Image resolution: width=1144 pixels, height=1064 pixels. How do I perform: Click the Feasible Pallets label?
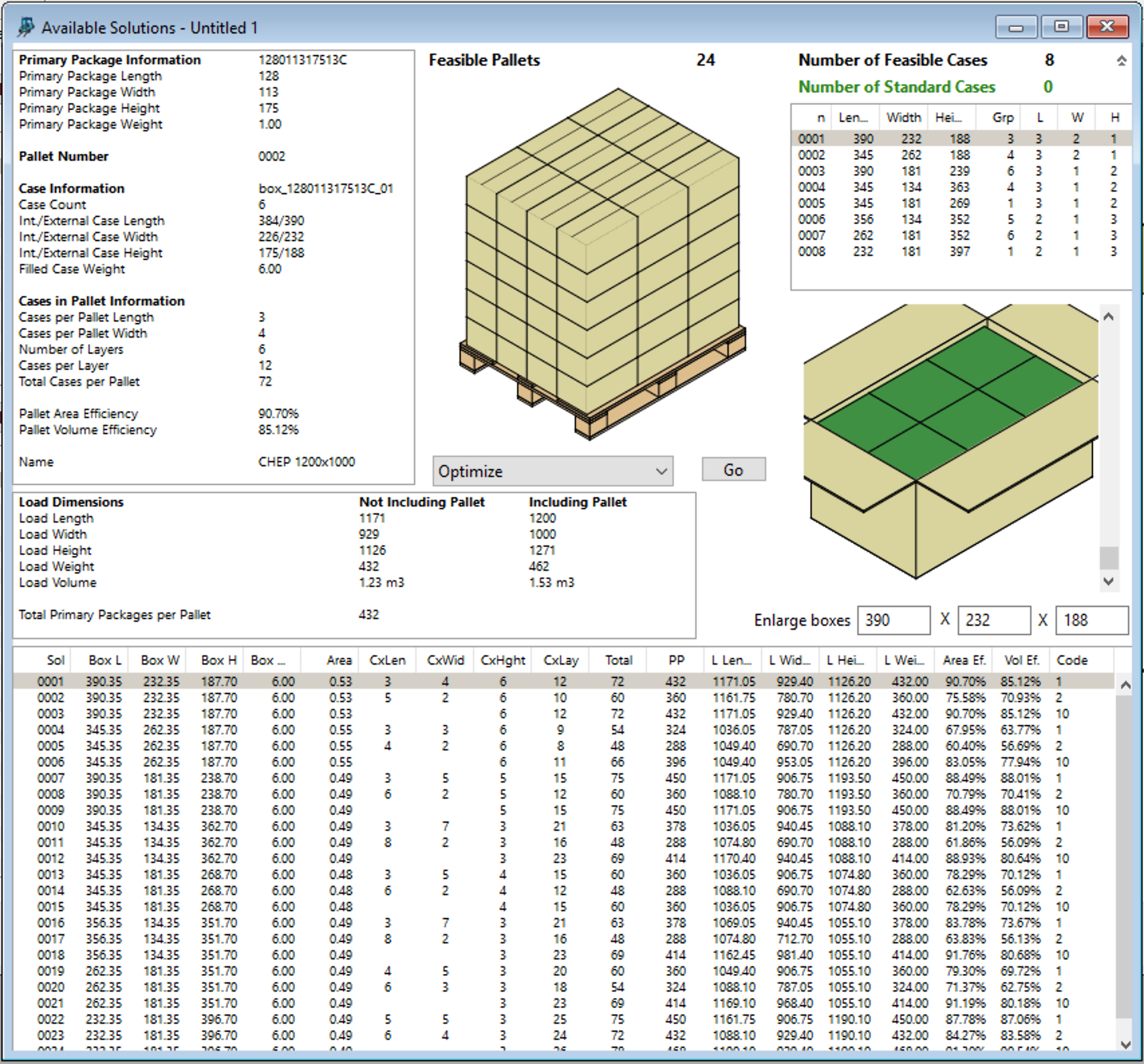(x=484, y=60)
